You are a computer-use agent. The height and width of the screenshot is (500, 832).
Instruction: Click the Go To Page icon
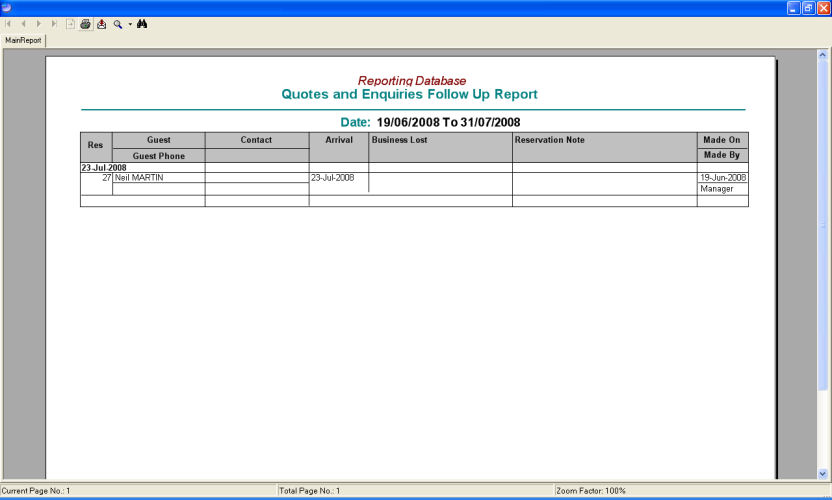click(x=70, y=24)
